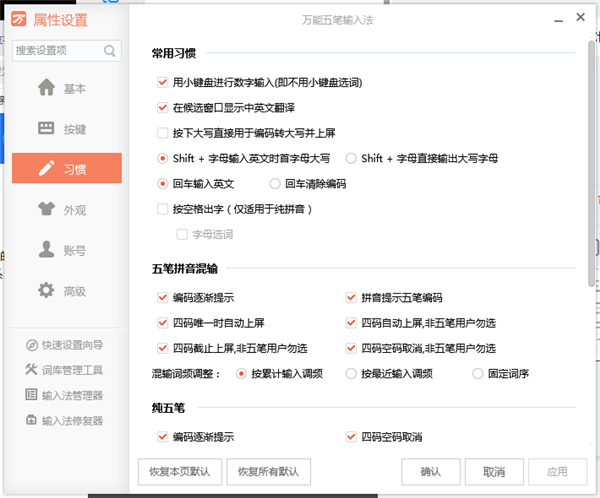This screenshot has width=600, height=498.
Task: Open 输入法管理器 link
Action: point(72,395)
